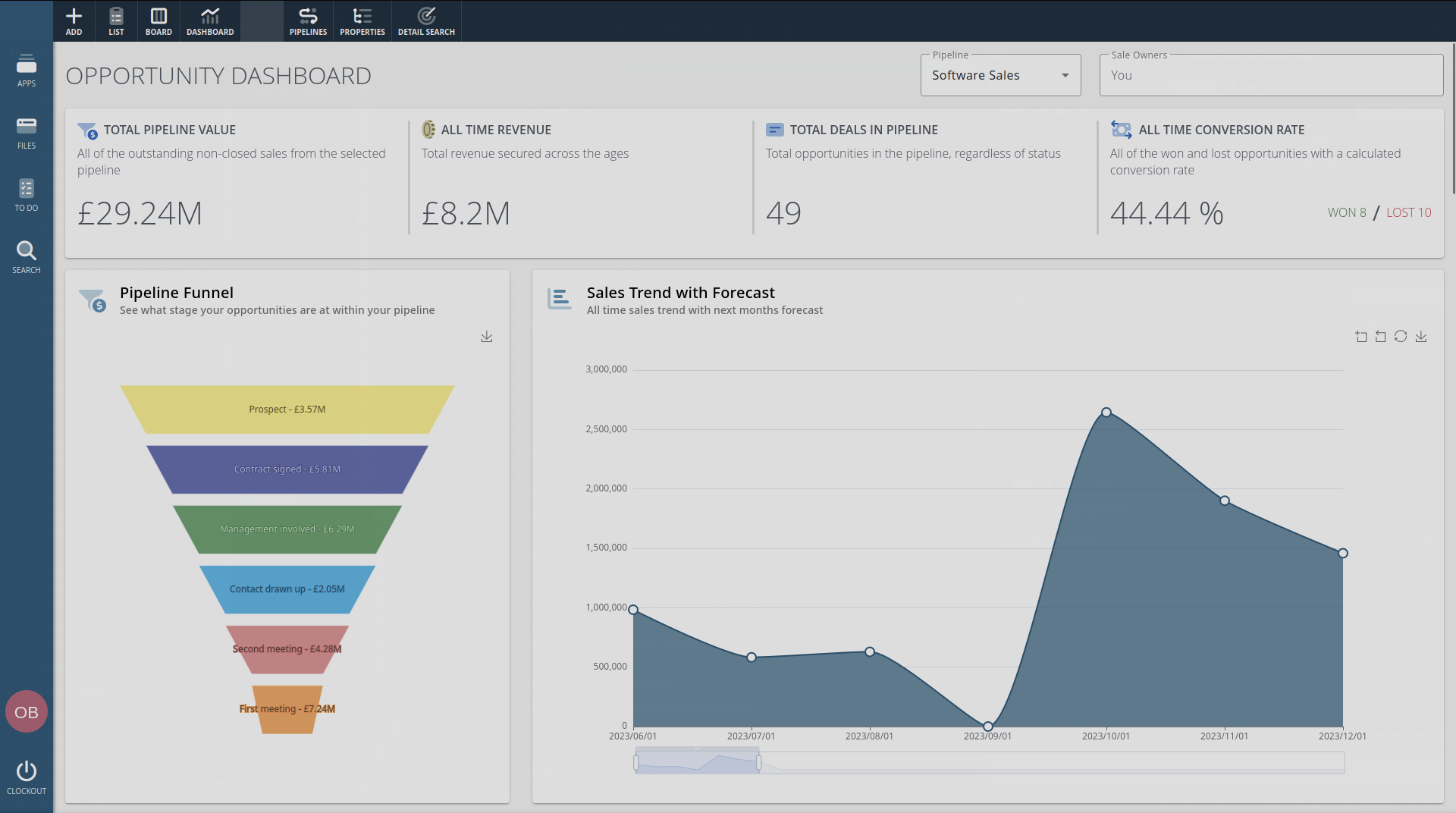This screenshot has width=1456, height=813.
Task: Adjust the date range slider below the chart
Action: pyautogui.click(x=696, y=761)
